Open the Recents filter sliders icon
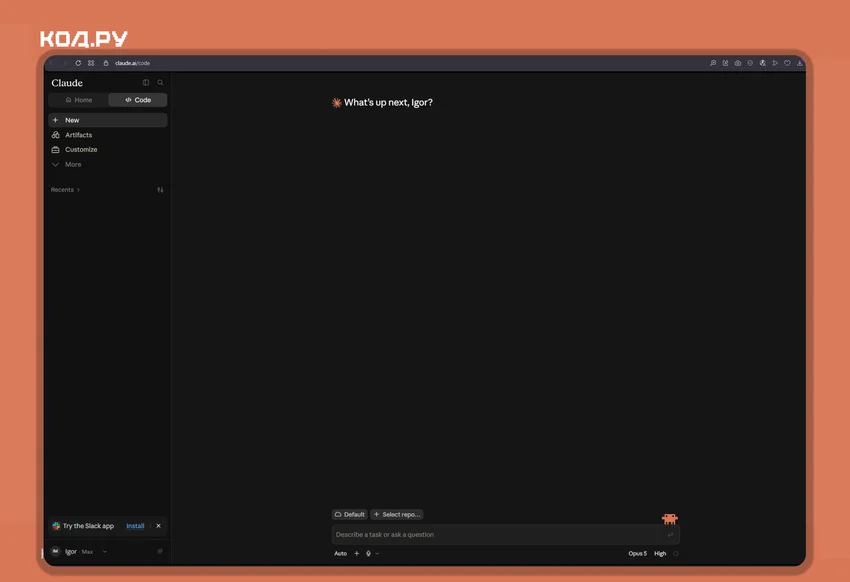Image resolution: width=850 pixels, height=582 pixels. [x=160, y=190]
